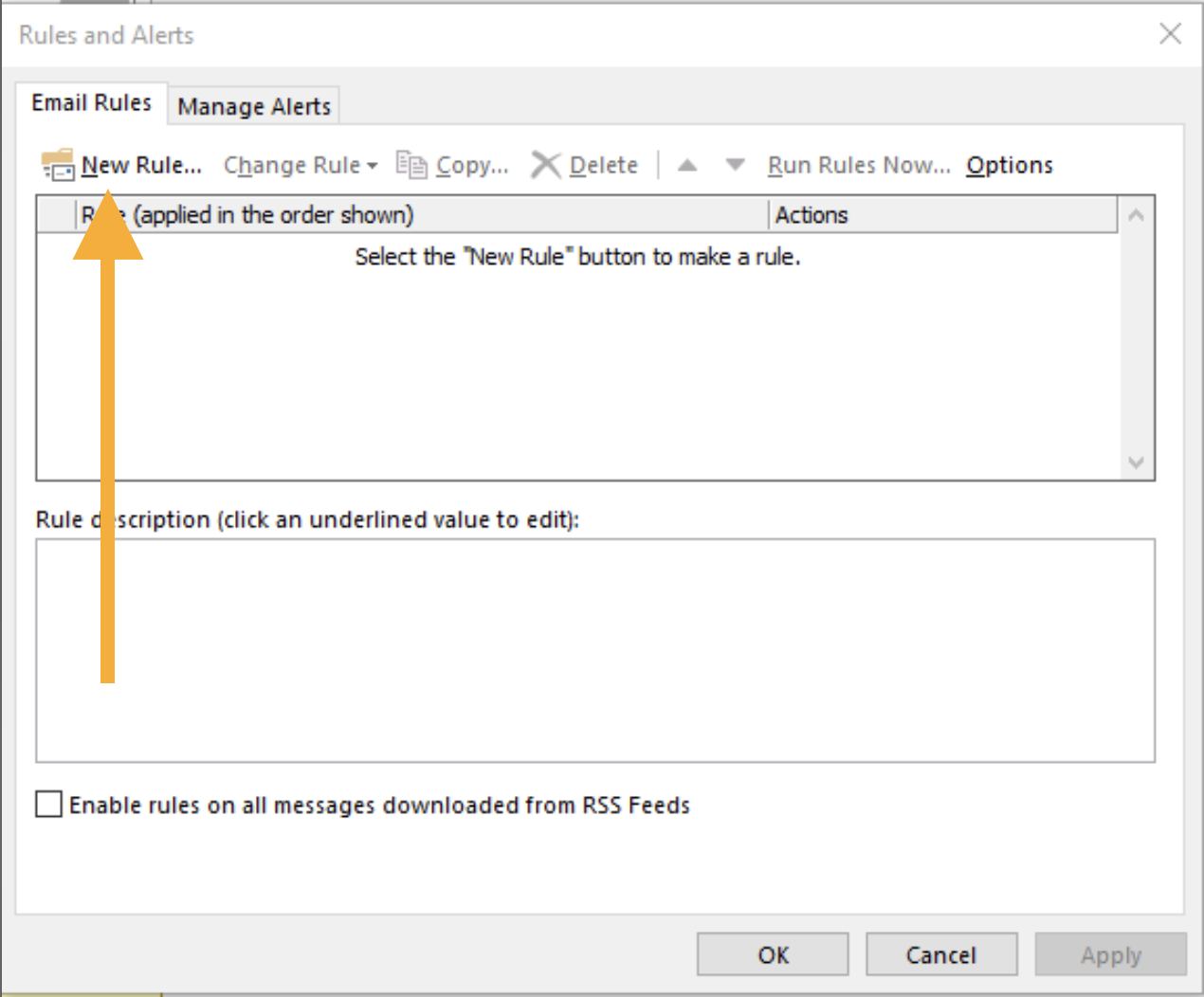Switch to the Manage Alerts tab
The width and height of the screenshot is (1204, 997).
pos(254,105)
